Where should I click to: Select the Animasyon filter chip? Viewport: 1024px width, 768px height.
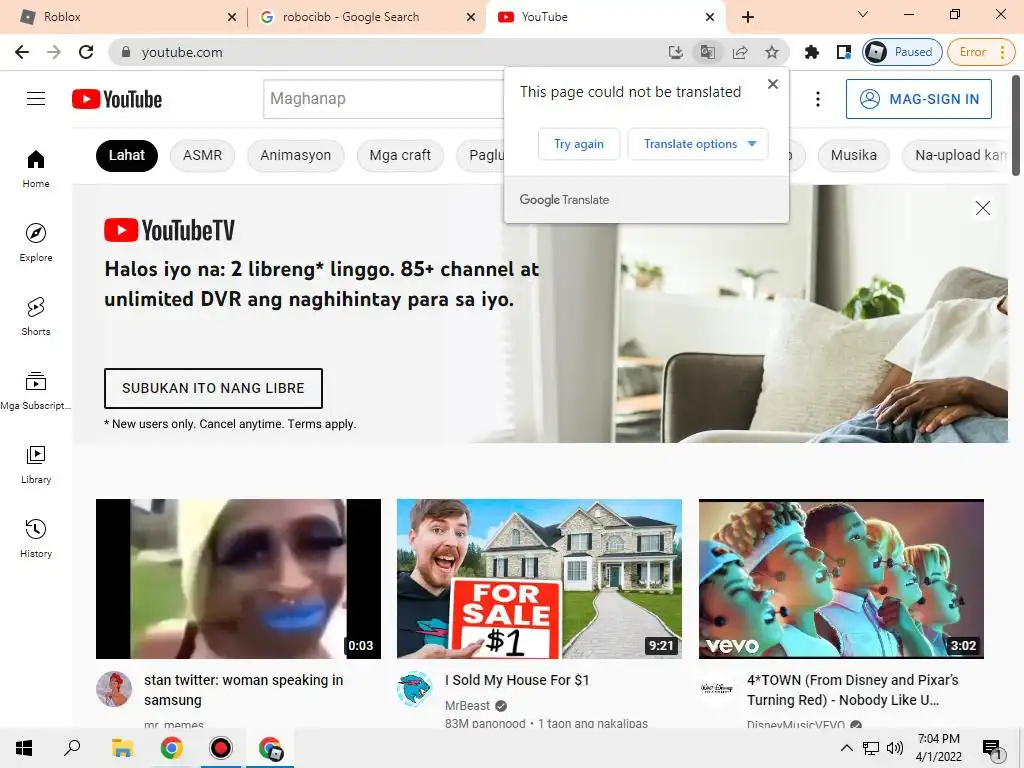pyautogui.click(x=296, y=155)
